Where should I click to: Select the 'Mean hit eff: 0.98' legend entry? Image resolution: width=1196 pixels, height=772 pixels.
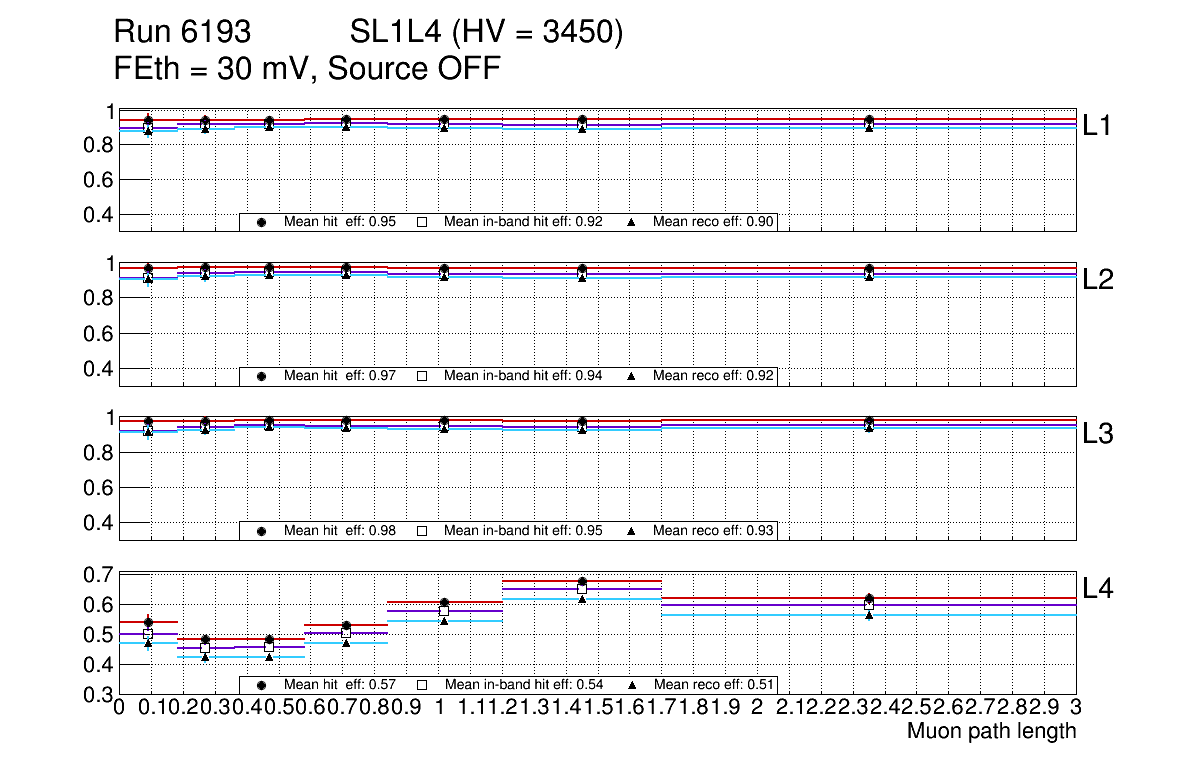pos(340,531)
